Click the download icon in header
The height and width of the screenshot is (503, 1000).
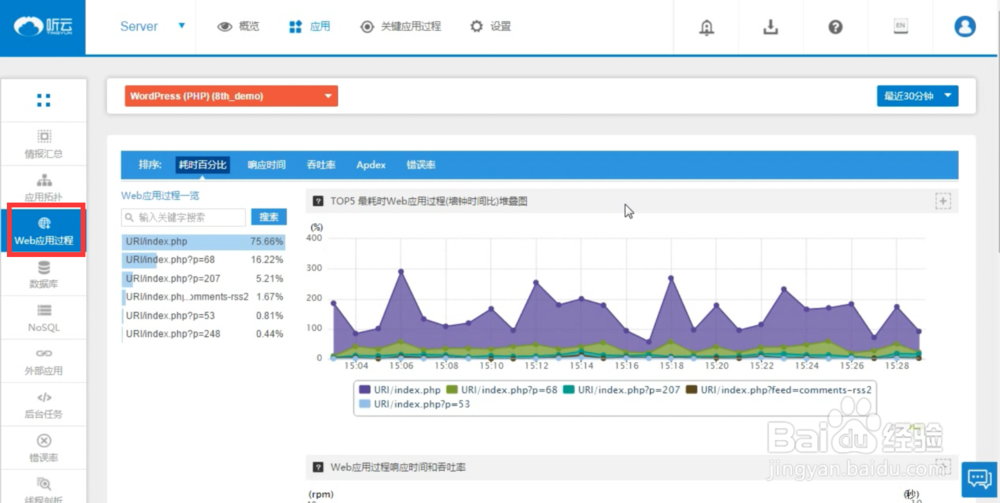pos(771,27)
